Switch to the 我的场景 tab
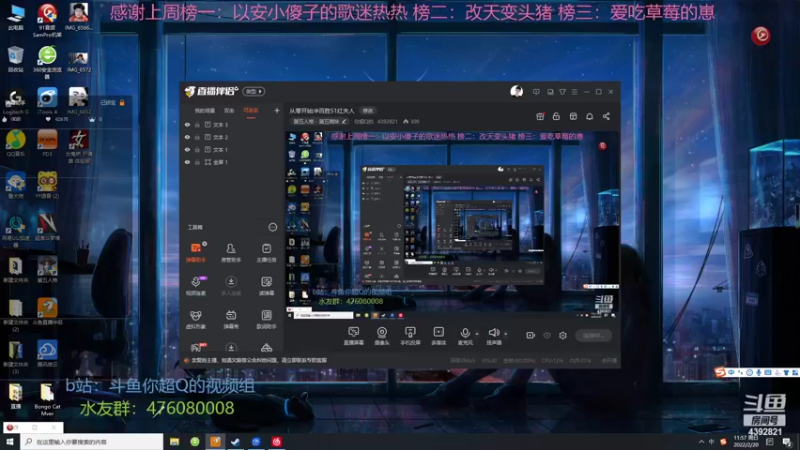Screen dimensions: 800x450 tap(205, 111)
